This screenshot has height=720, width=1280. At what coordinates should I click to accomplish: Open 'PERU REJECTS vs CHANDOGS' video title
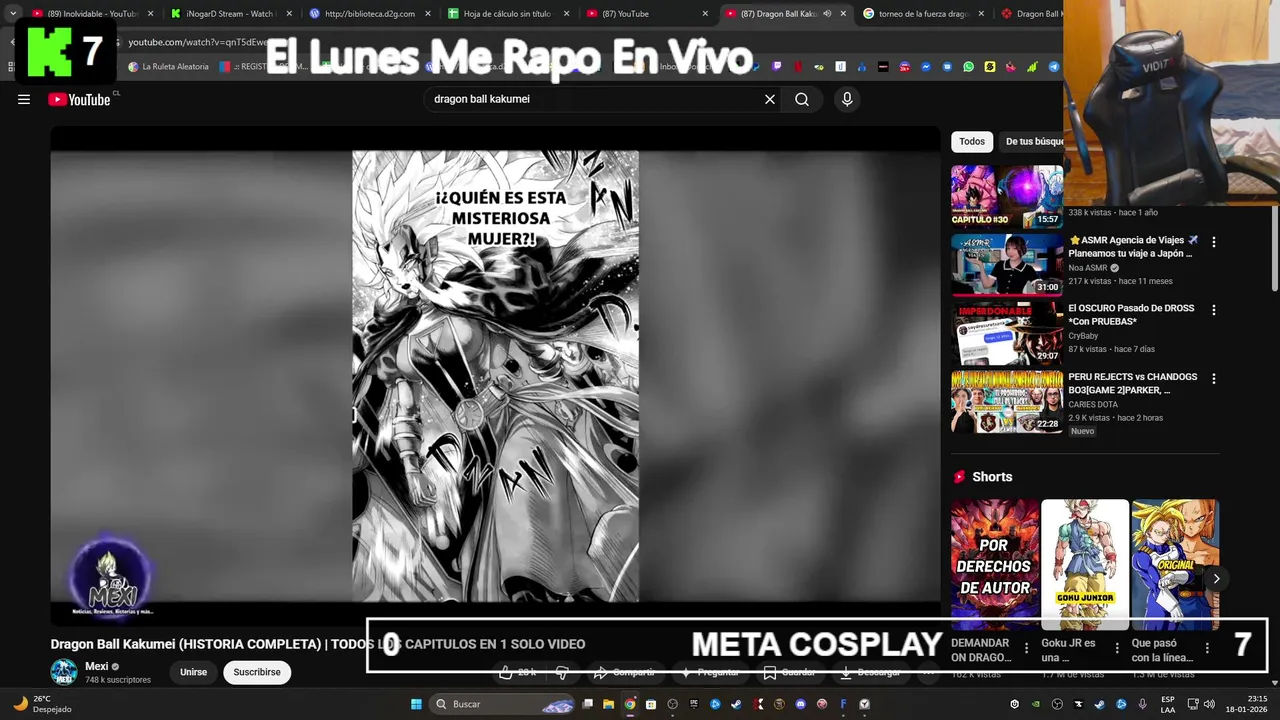click(1132, 383)
